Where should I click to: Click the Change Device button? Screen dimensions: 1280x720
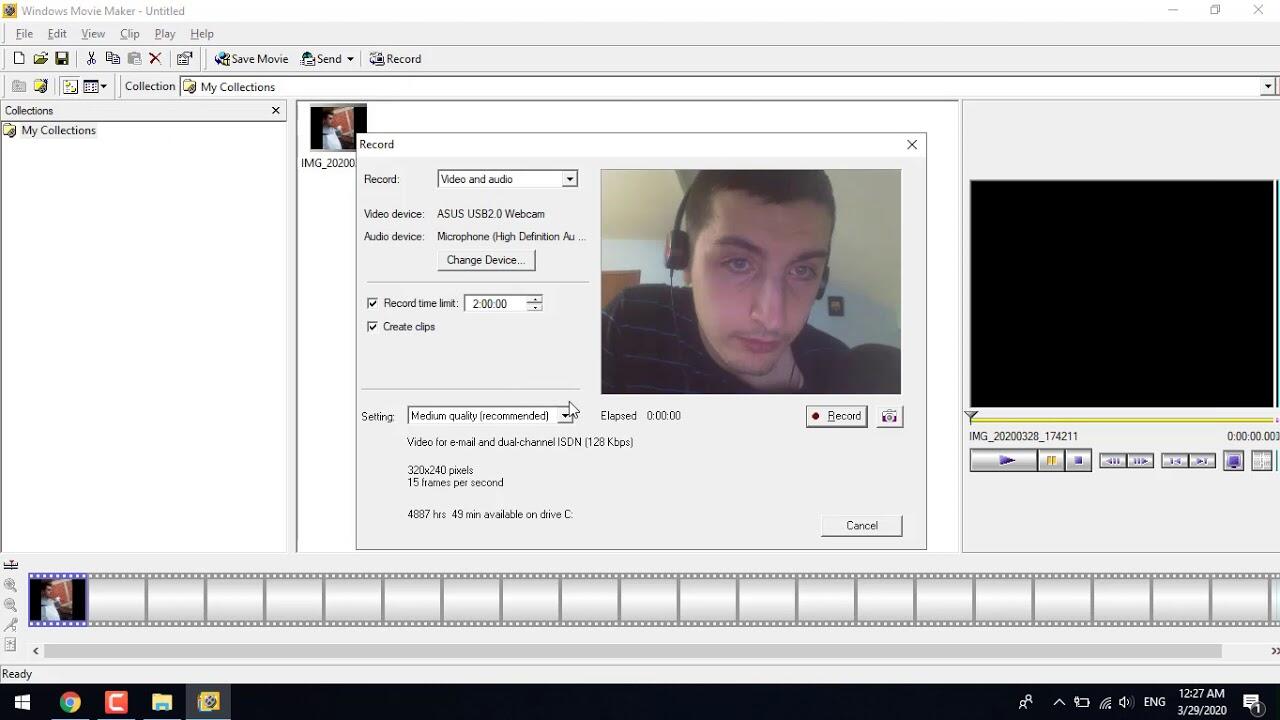click(486, 260)
